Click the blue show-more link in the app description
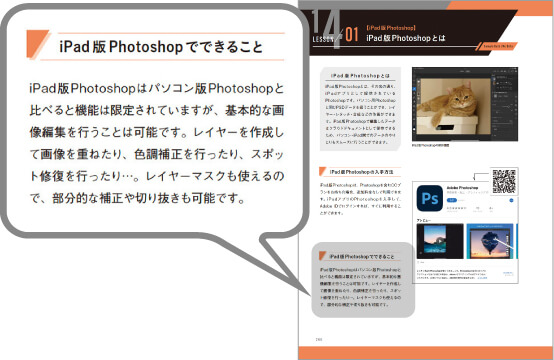The width and height of the screenshot is (554, 360). point(482,278)
